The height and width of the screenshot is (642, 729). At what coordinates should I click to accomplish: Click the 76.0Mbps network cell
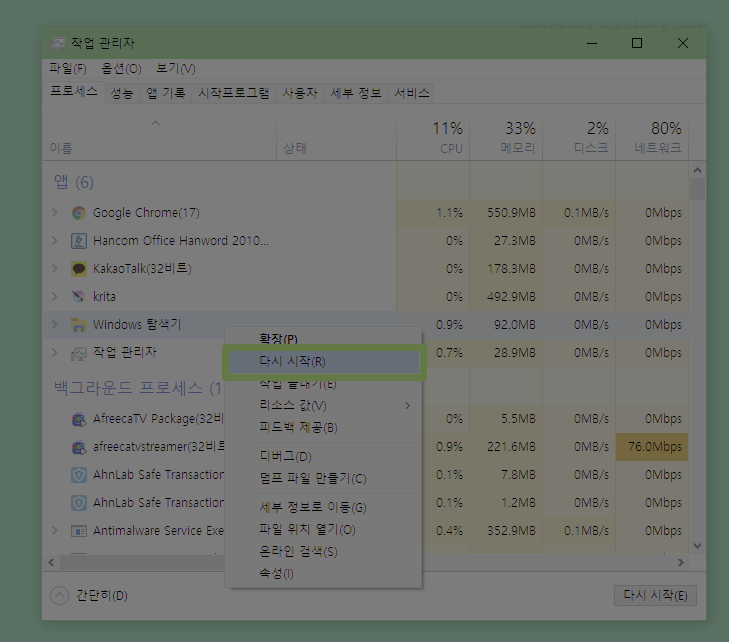tap(652, 447)
